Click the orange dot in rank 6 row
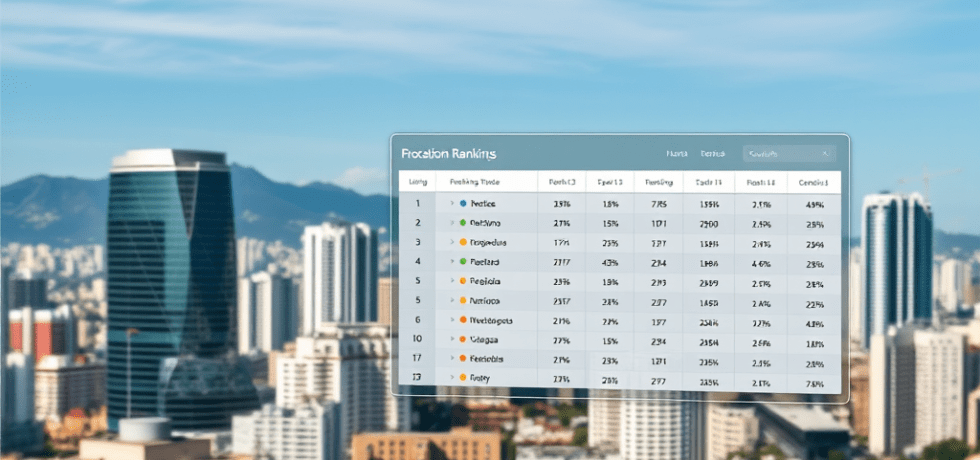 click(x=463, y=320)
